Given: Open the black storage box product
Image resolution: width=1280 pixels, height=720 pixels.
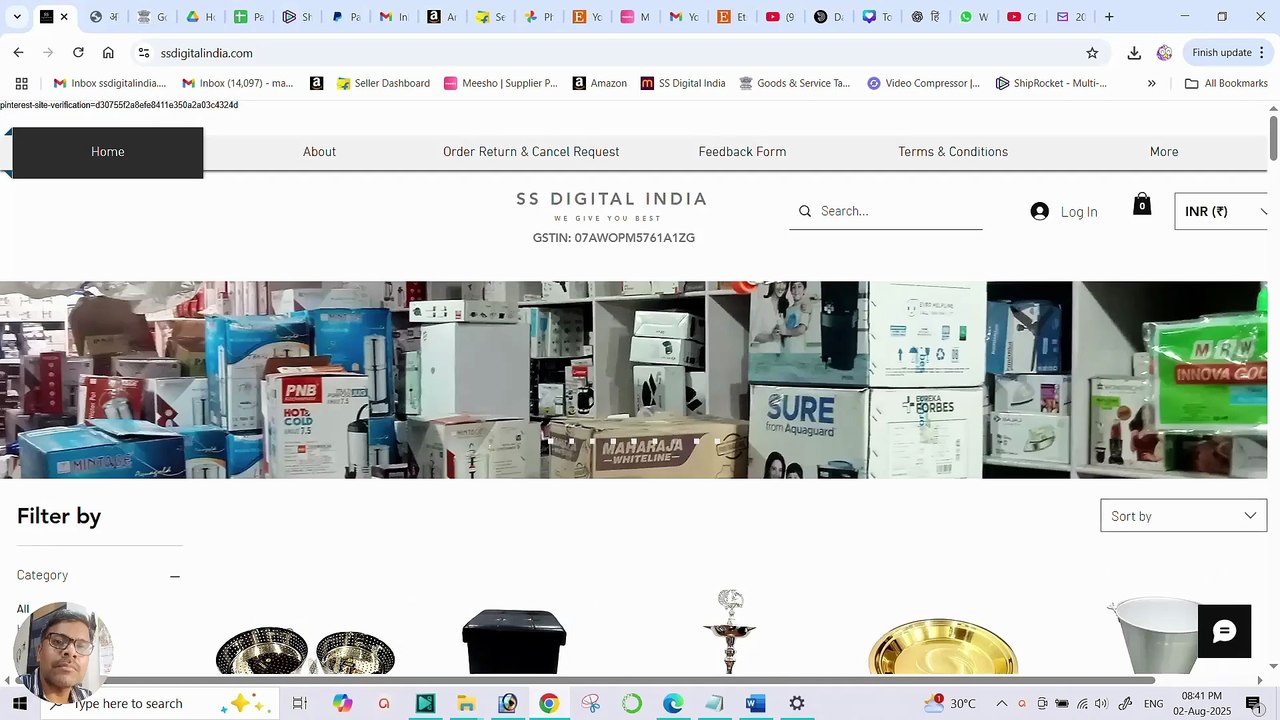Looking at the screenshot, I should tap(514, 641).
